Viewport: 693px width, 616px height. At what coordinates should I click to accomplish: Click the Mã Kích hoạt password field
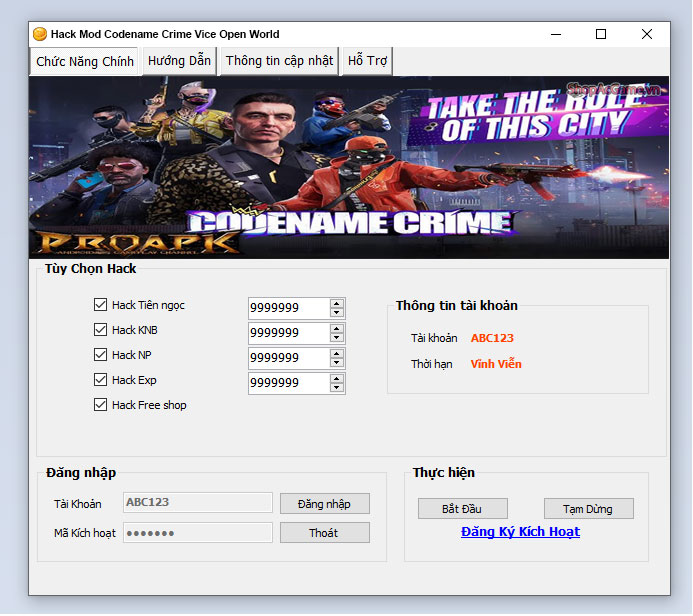198,533
